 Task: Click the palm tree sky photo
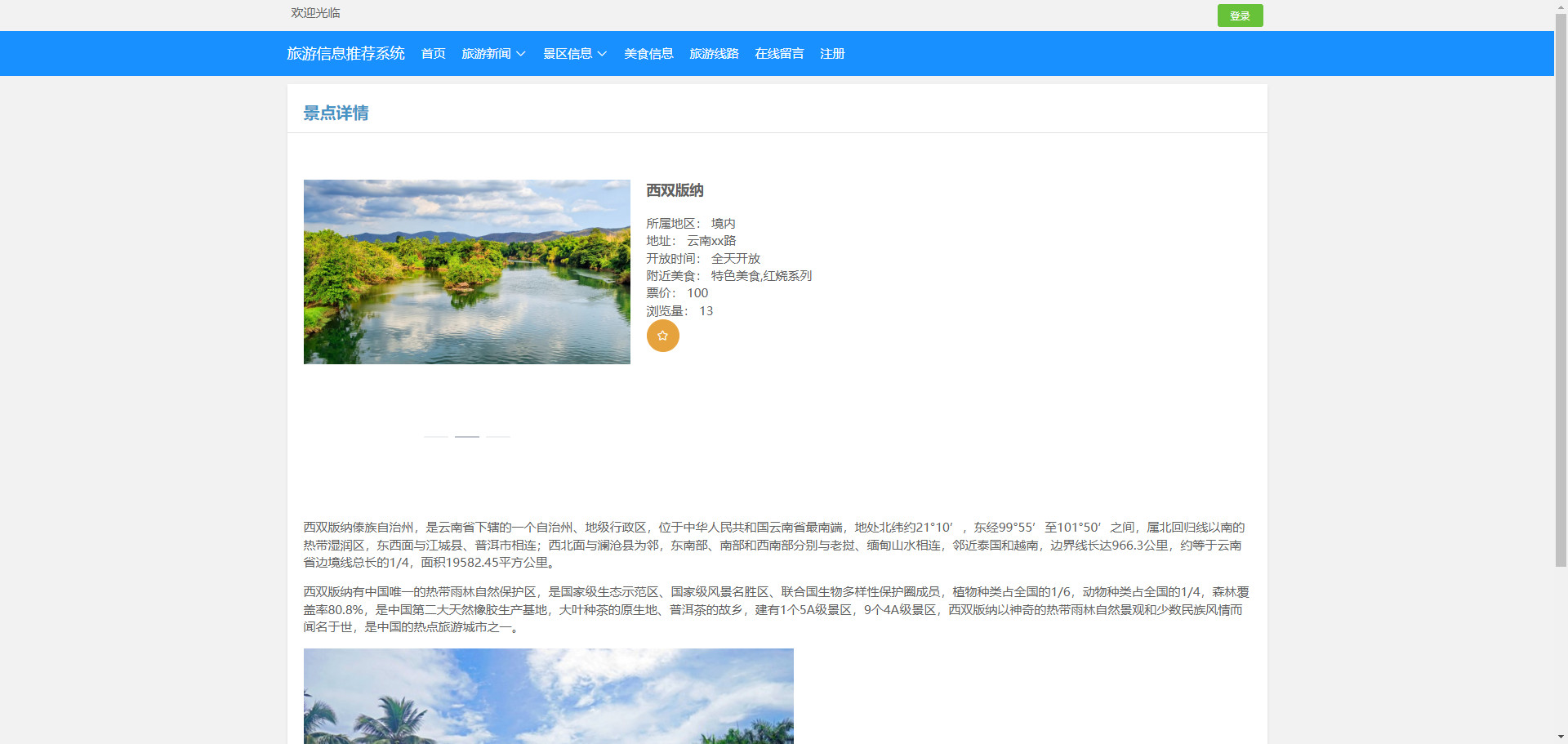pos(549,696)
